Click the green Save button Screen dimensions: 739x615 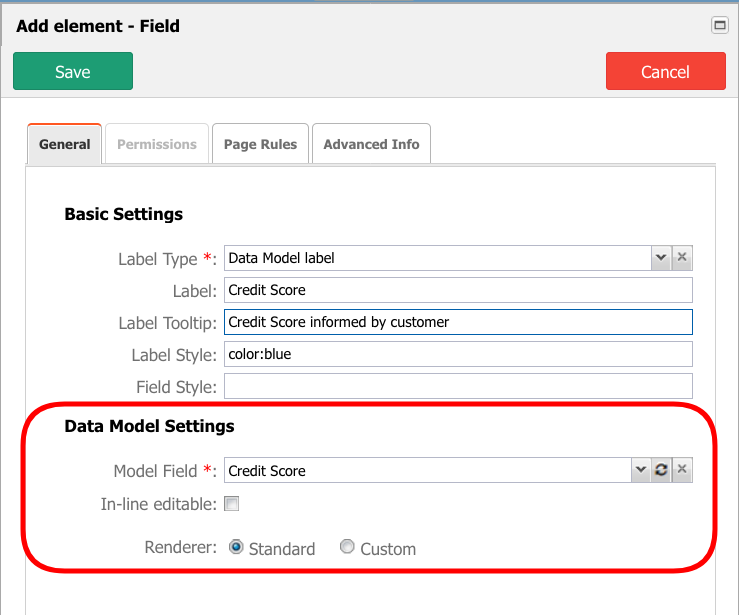(73, 71)
